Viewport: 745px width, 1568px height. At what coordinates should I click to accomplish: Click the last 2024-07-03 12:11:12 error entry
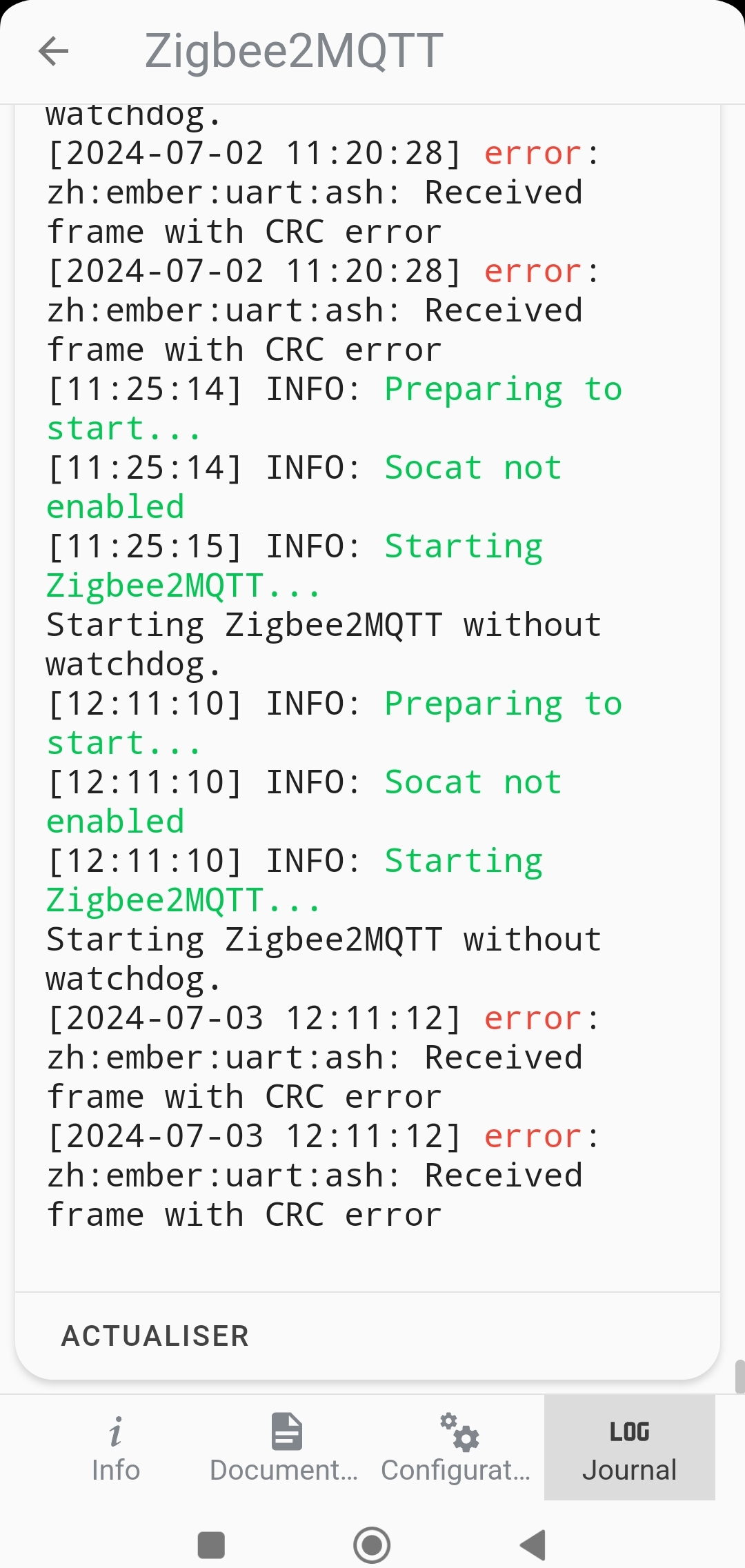tap(323, 1175)
